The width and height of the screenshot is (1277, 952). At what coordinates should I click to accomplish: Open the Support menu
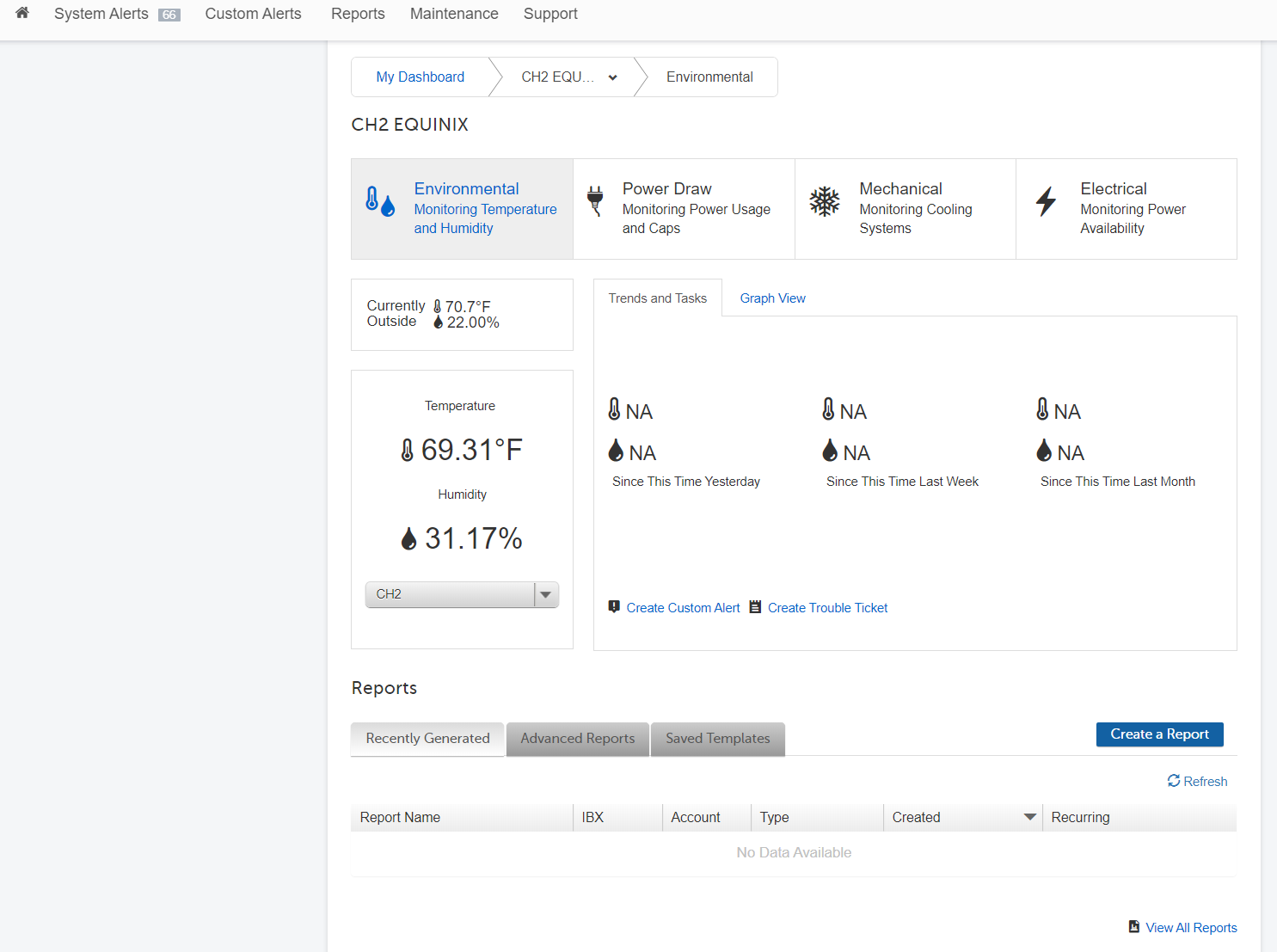[x=550, y=14]
